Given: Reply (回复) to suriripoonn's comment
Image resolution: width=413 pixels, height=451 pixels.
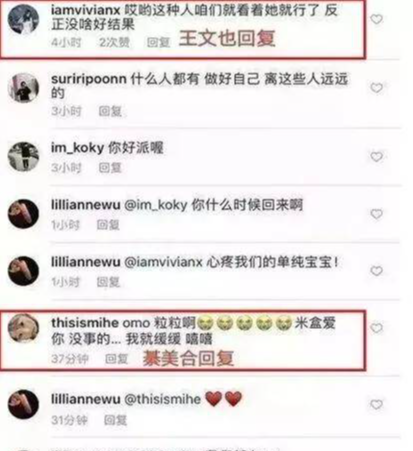Looking at the screenshot, I should pos(110,111).
